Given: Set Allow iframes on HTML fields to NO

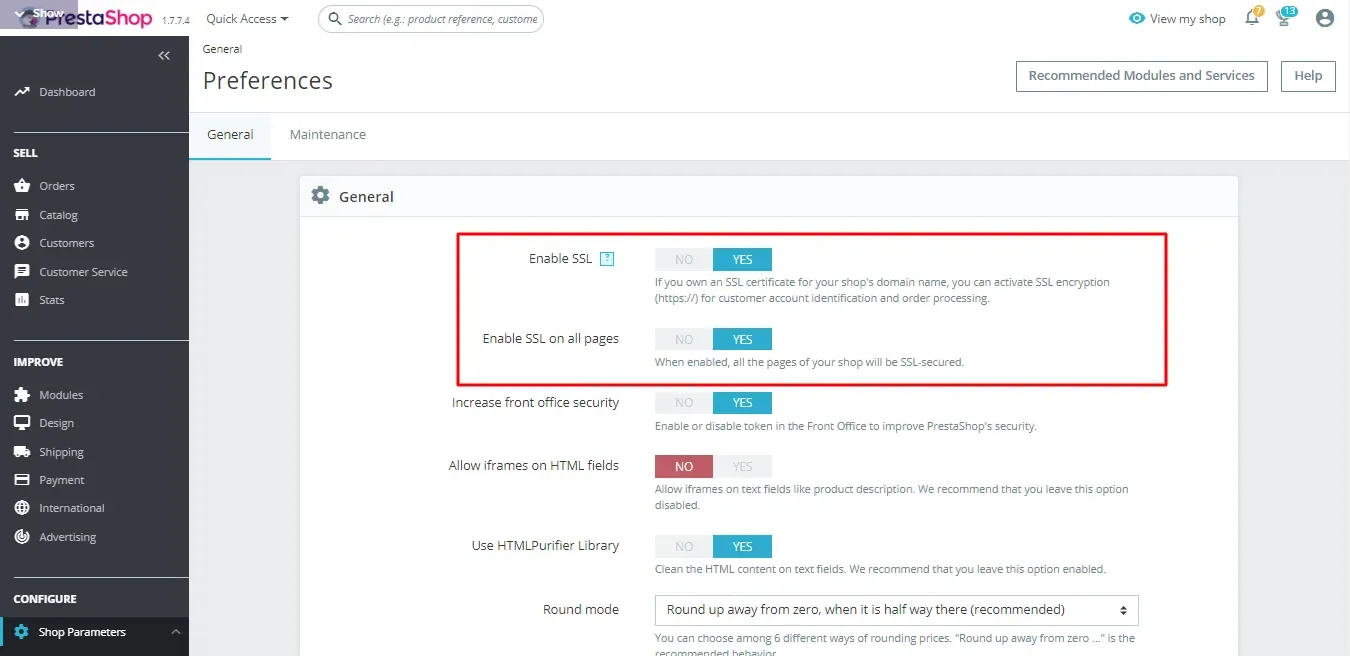Looking at the screenshot, I should pos(684,466).
